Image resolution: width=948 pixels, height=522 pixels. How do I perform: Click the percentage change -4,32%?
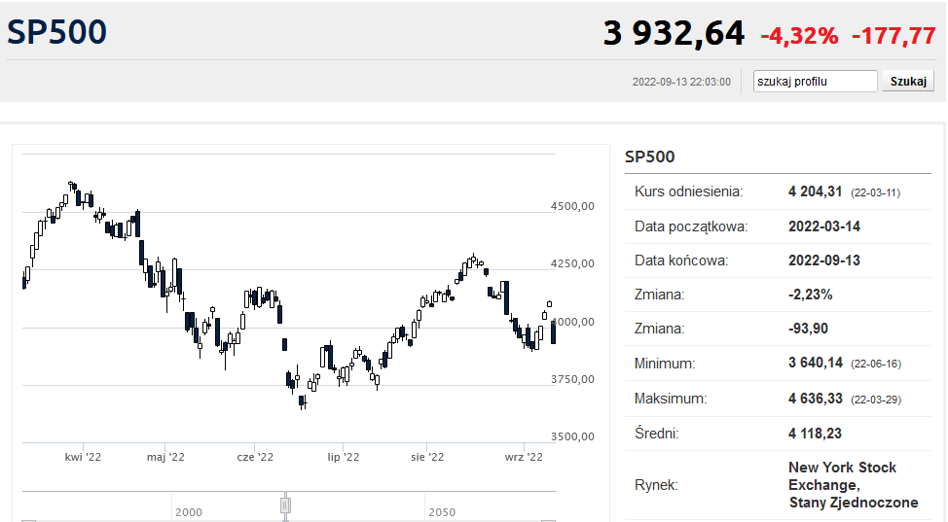point(799,36)
